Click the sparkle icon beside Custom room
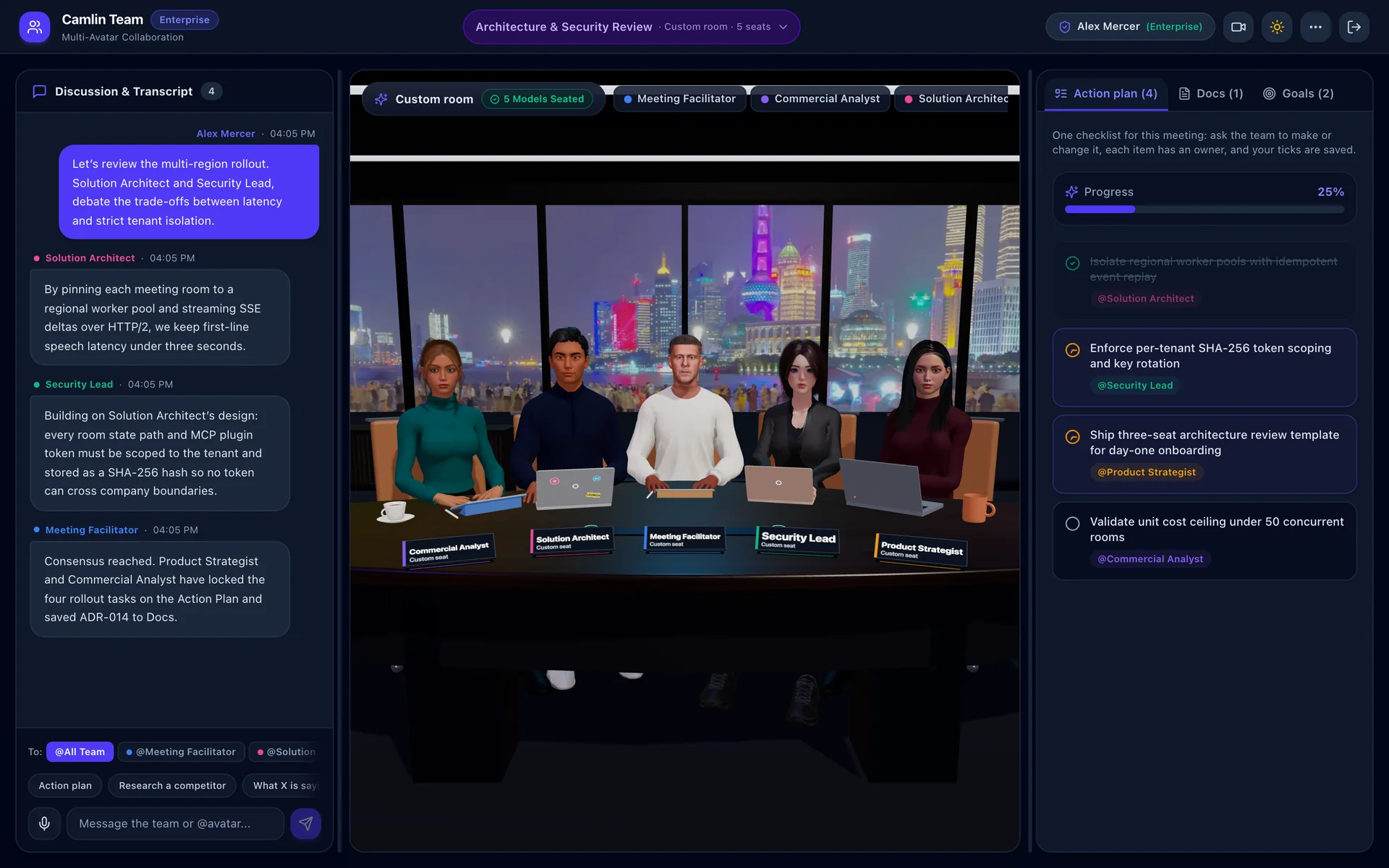Screen dimensions: 1389x868 click(x=381, y=99)
